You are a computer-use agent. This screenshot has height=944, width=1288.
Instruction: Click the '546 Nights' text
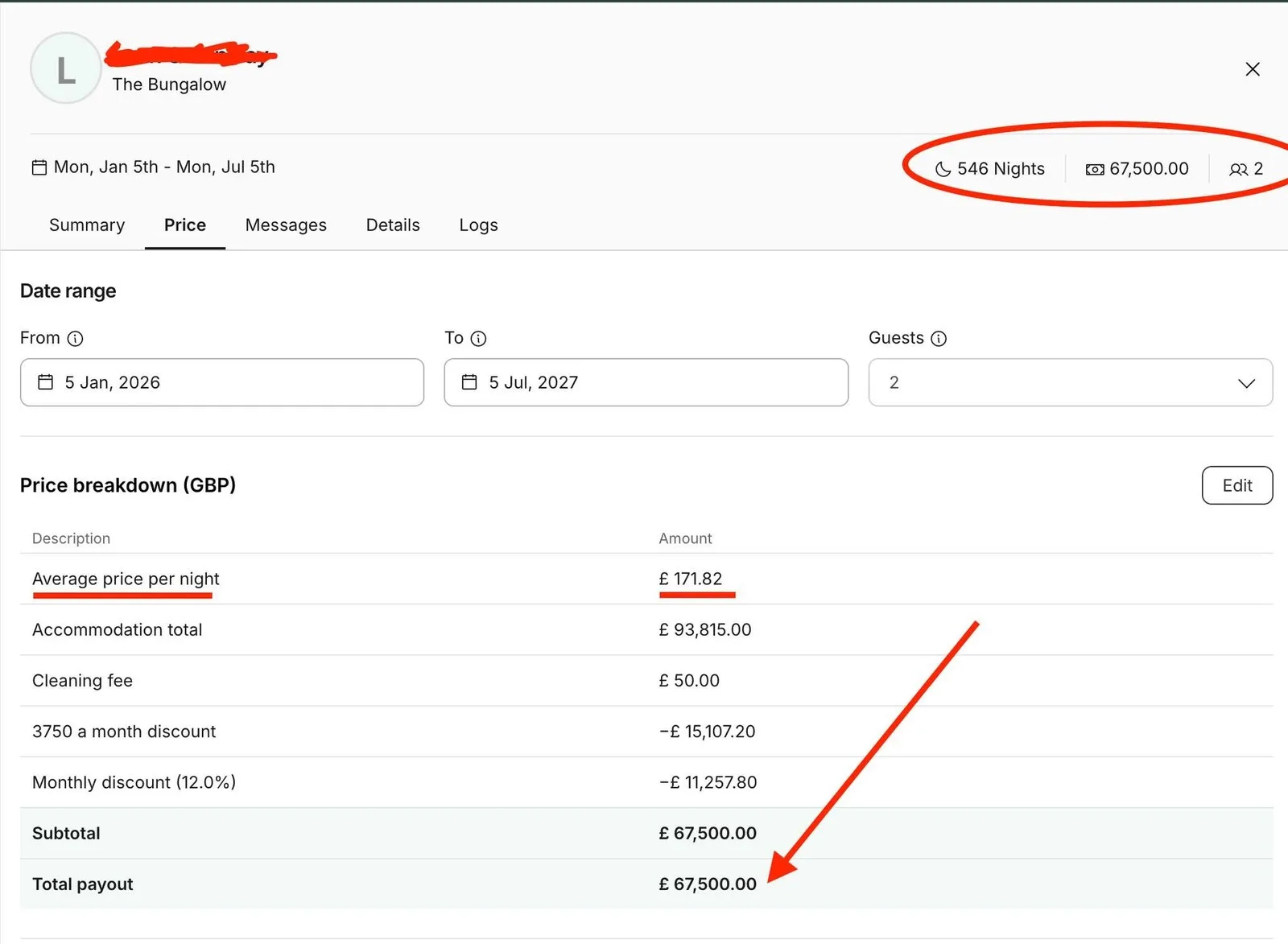pyautogui.click(x=1001, y=169)
